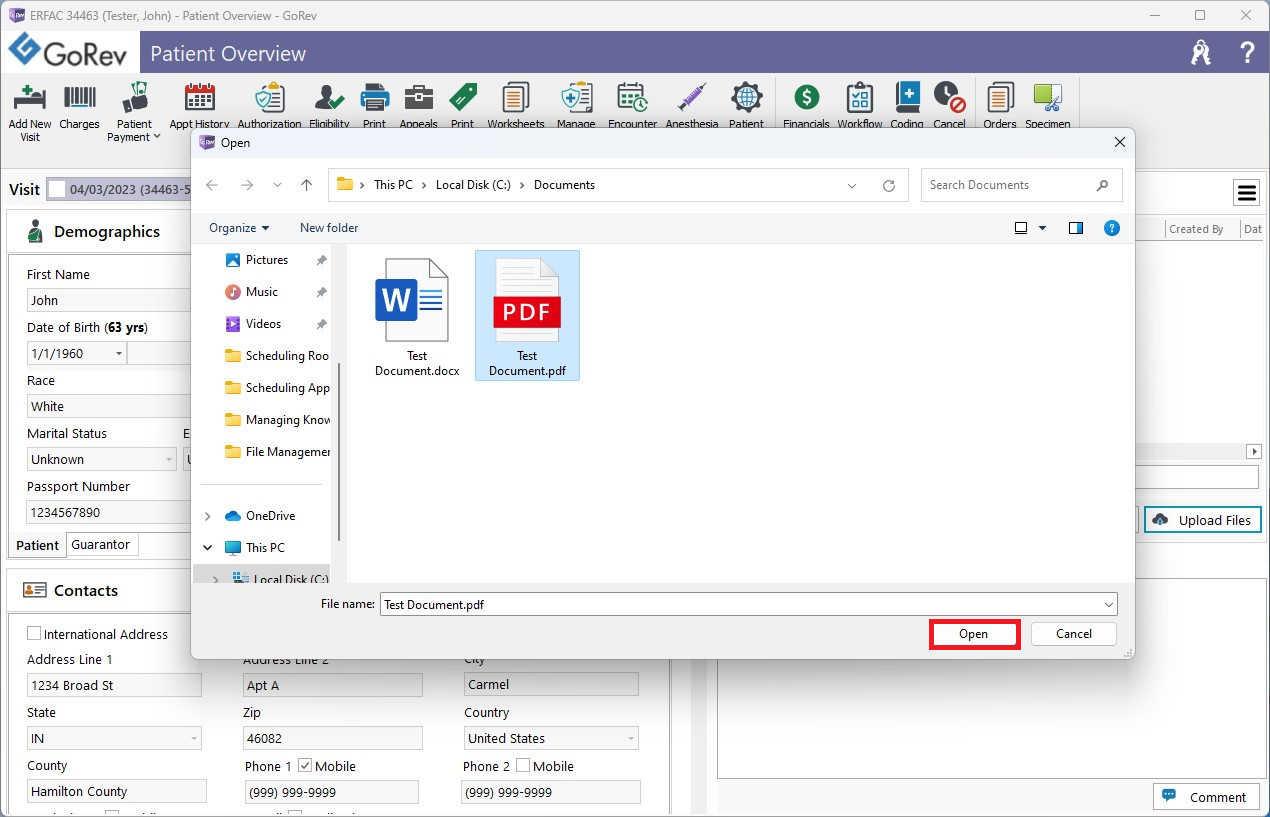This screenshot has width=1270, height=817.
Task: Open GoRev help question mark
Action: [1247, 53]
